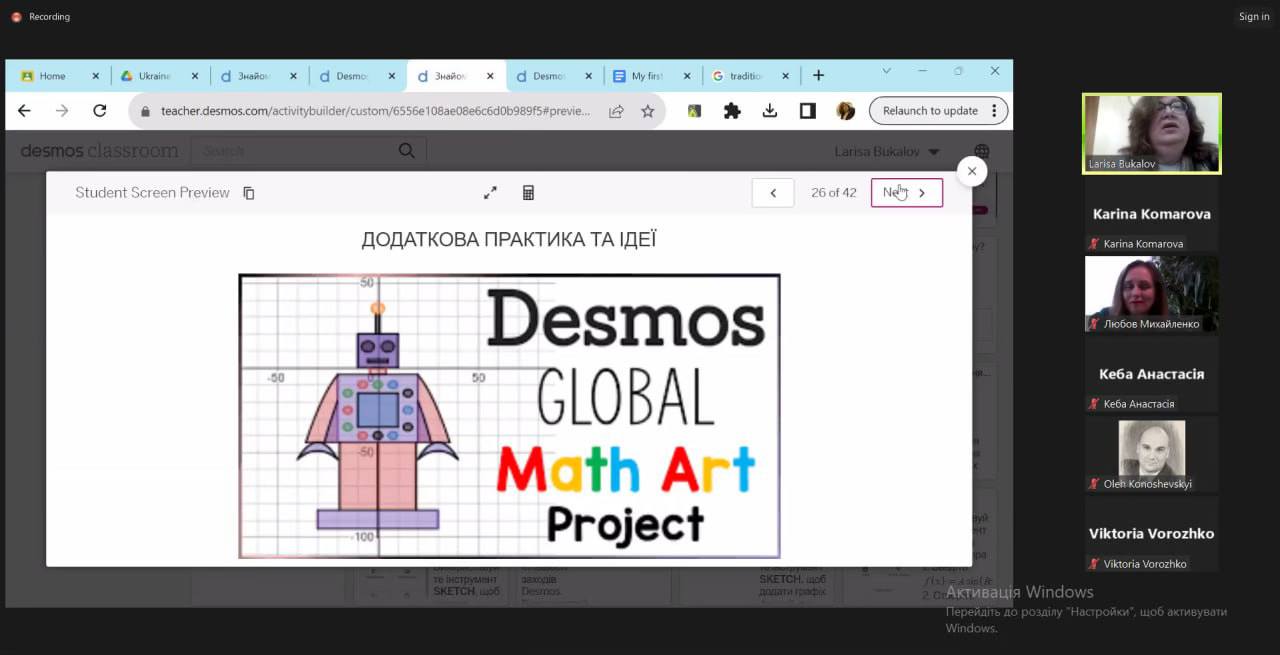This screenshot has width=1280, height=655.
Task: Go to the previous preview screen
Action: pyautogui.click(x=773, y=193)
